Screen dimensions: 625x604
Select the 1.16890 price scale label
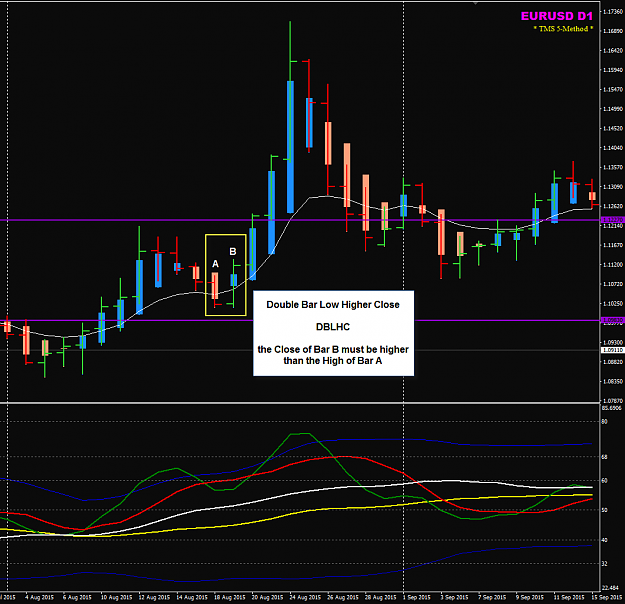tap(613, 31)
